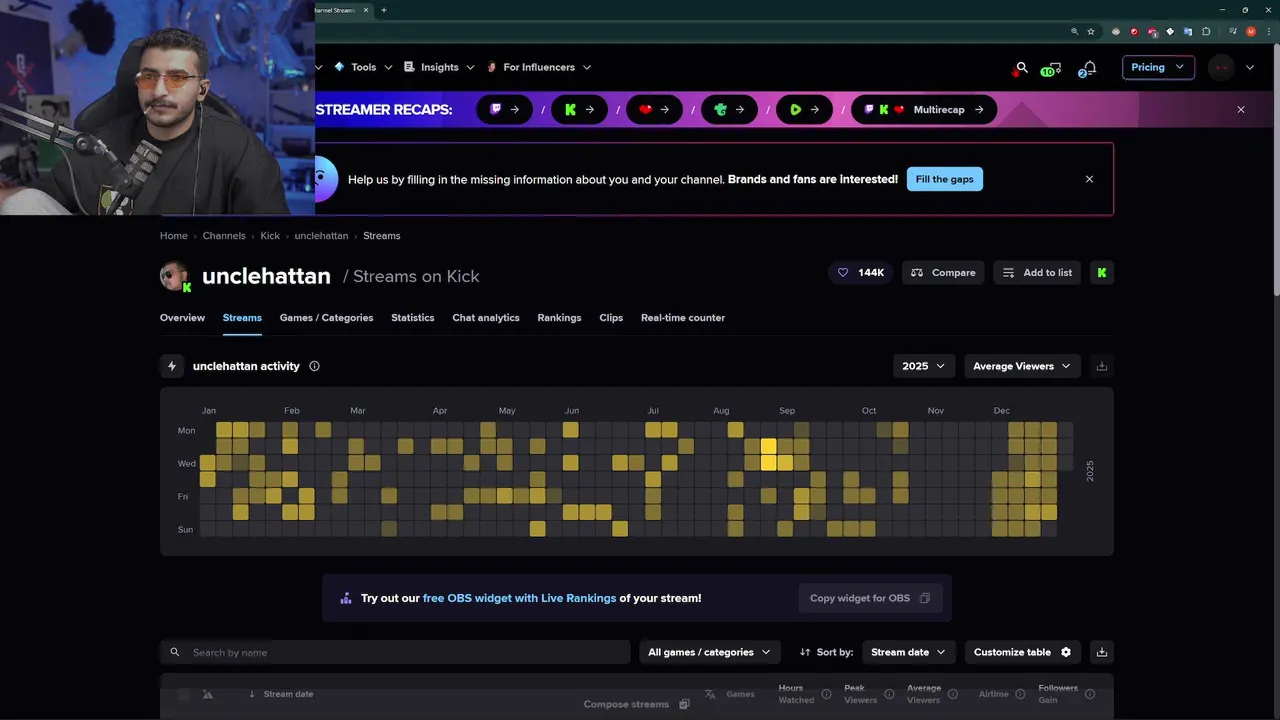Open All games / categories filter dropdown

[x=710, y=652]
